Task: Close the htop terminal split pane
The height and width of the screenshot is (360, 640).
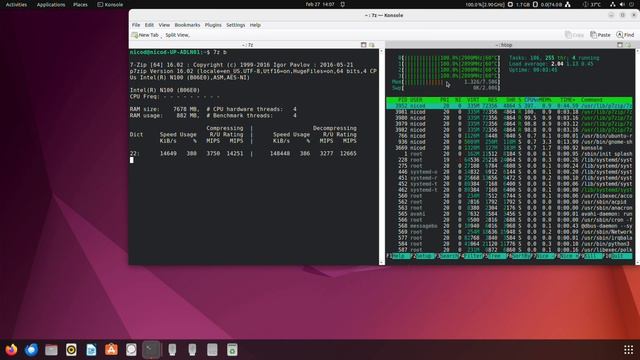Action: (628, 45)
